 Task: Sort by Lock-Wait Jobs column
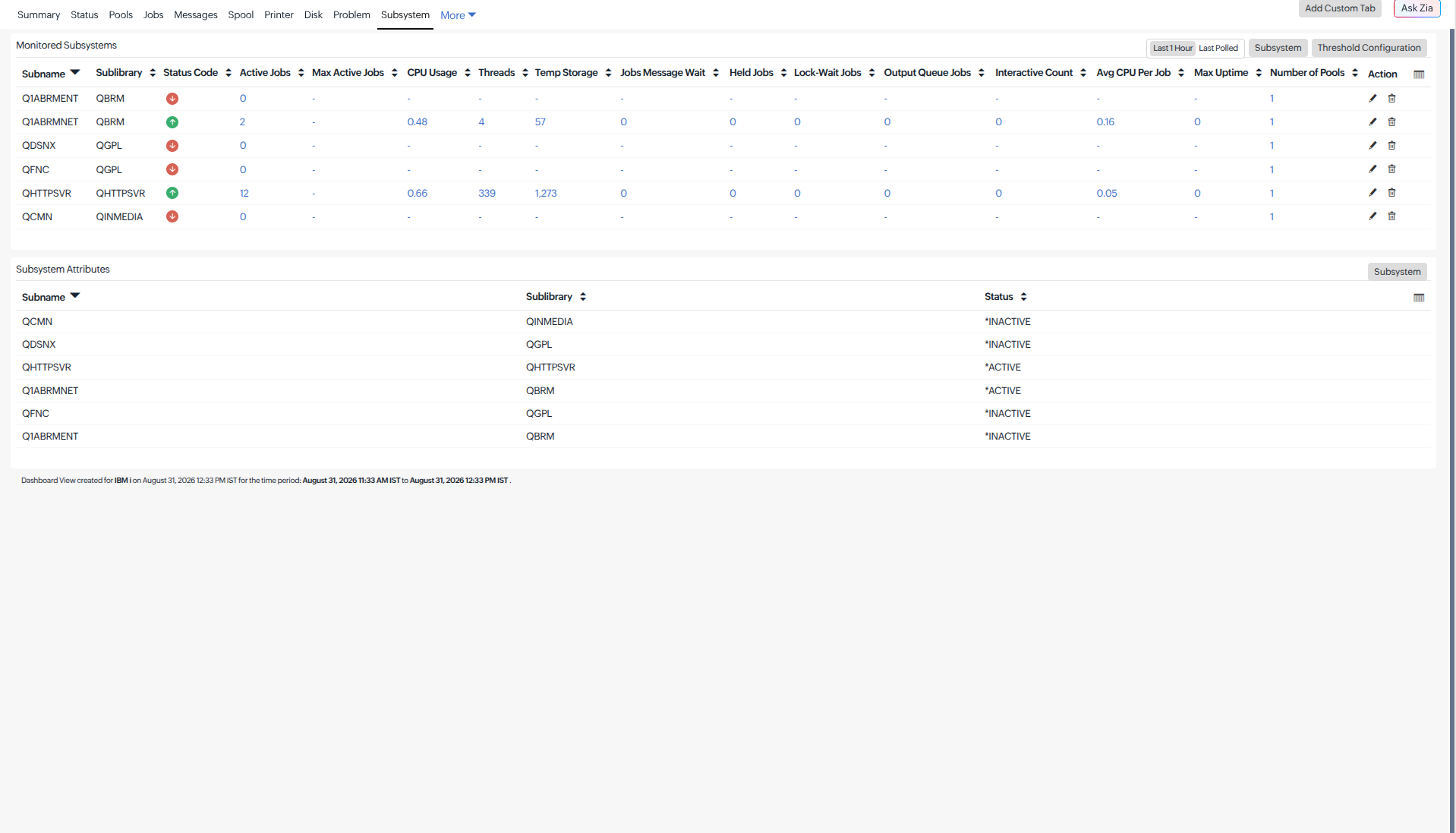(x=834, y=73)
